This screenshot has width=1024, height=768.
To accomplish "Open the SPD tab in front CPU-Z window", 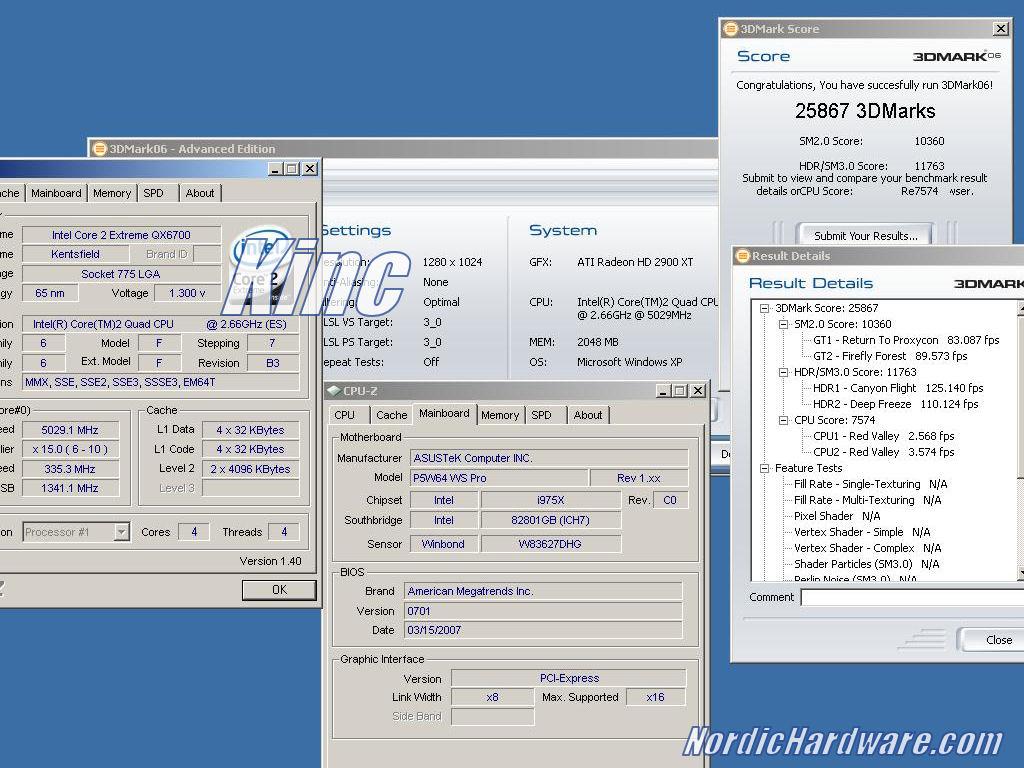I will [541, 415].
